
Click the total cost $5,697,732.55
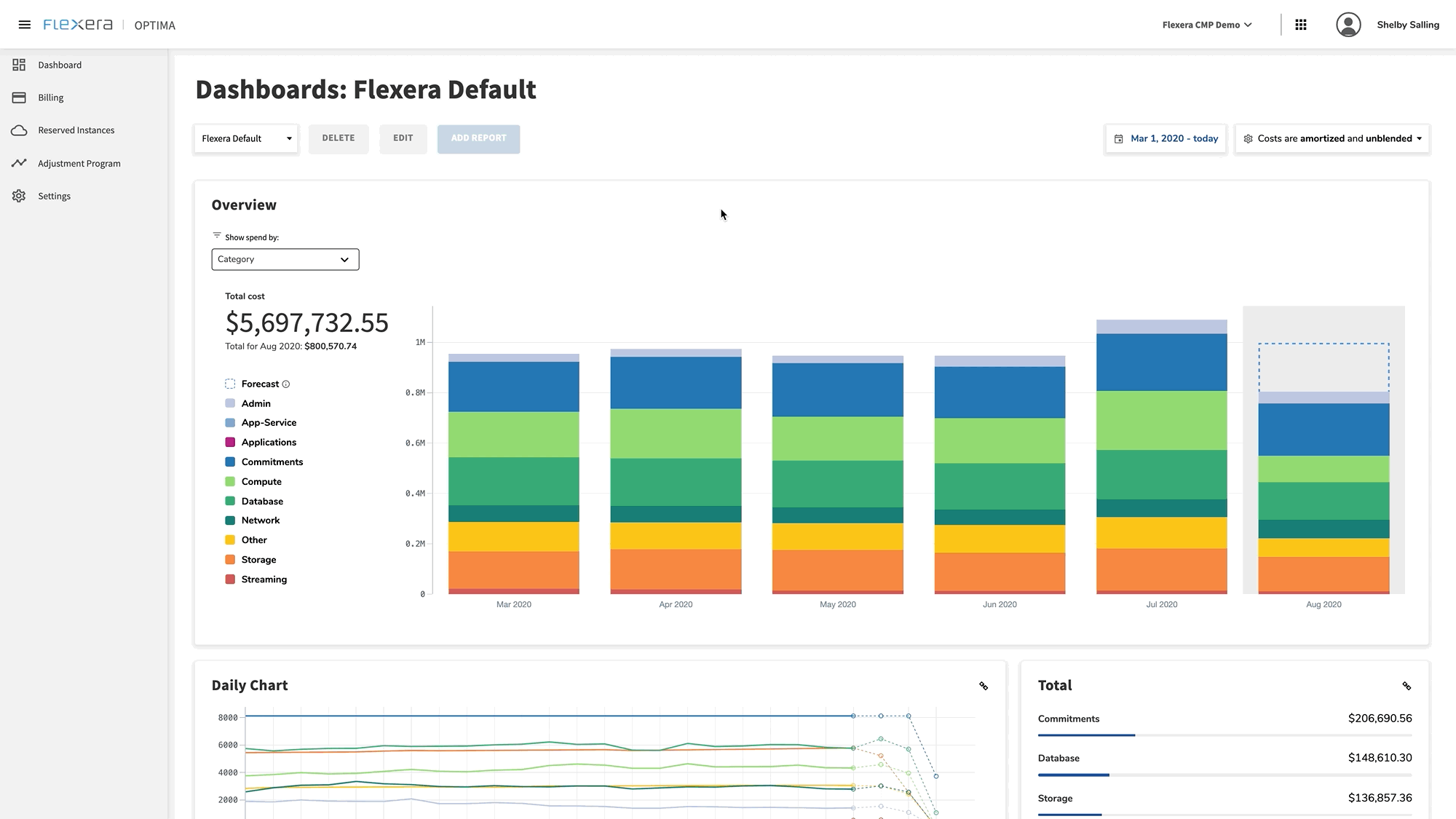point(306,323)
